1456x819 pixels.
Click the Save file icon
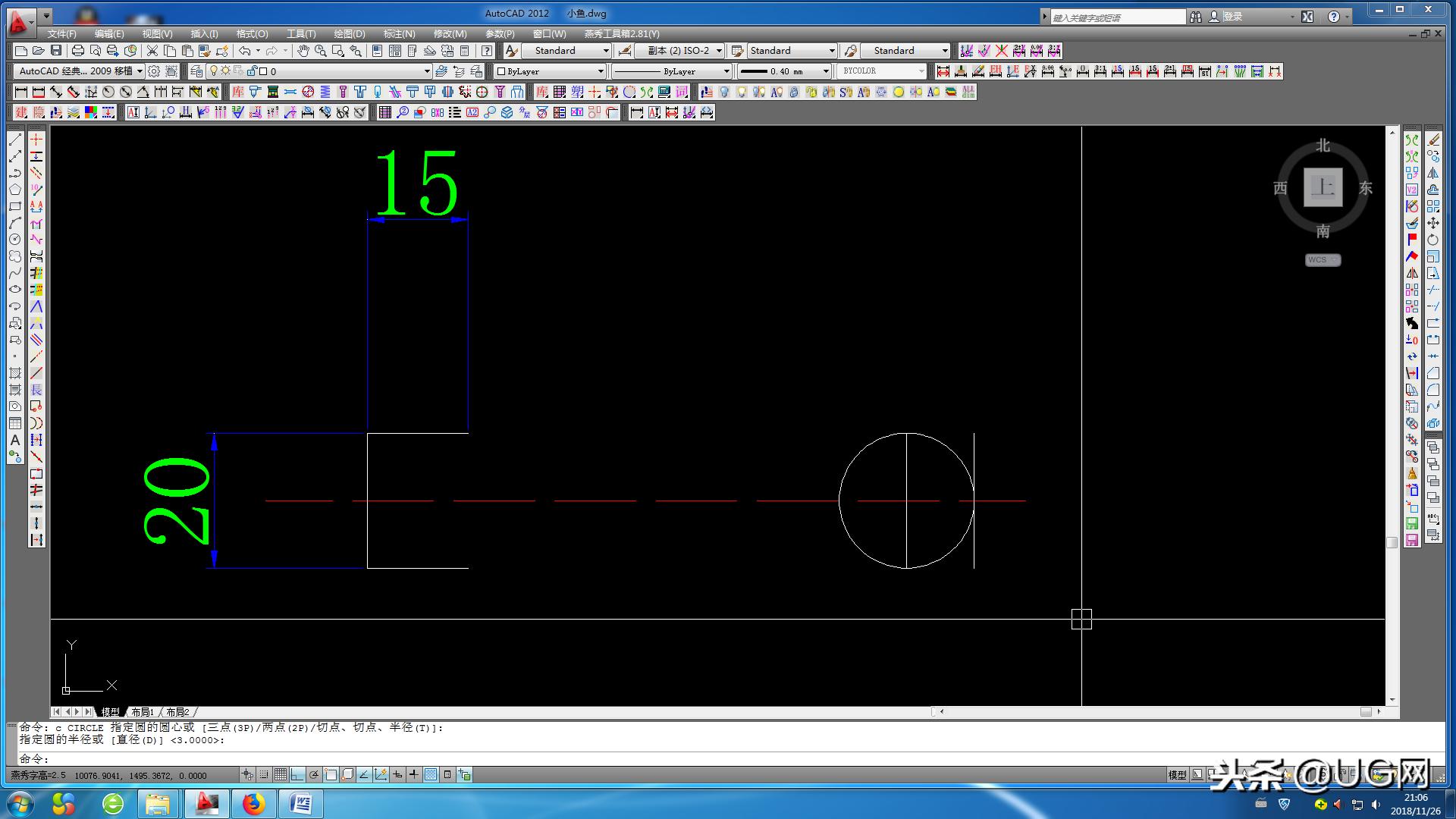coord(56,51)
